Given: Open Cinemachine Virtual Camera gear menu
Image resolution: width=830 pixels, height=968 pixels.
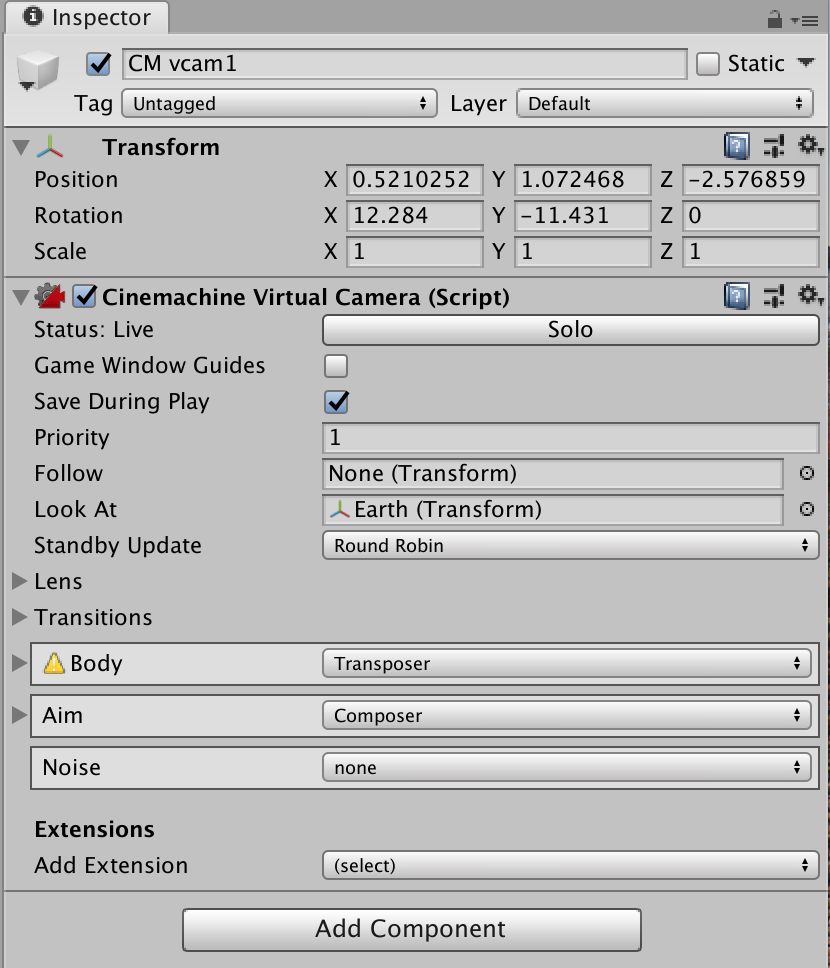Looking at the screenshot, I should point(810,295).
